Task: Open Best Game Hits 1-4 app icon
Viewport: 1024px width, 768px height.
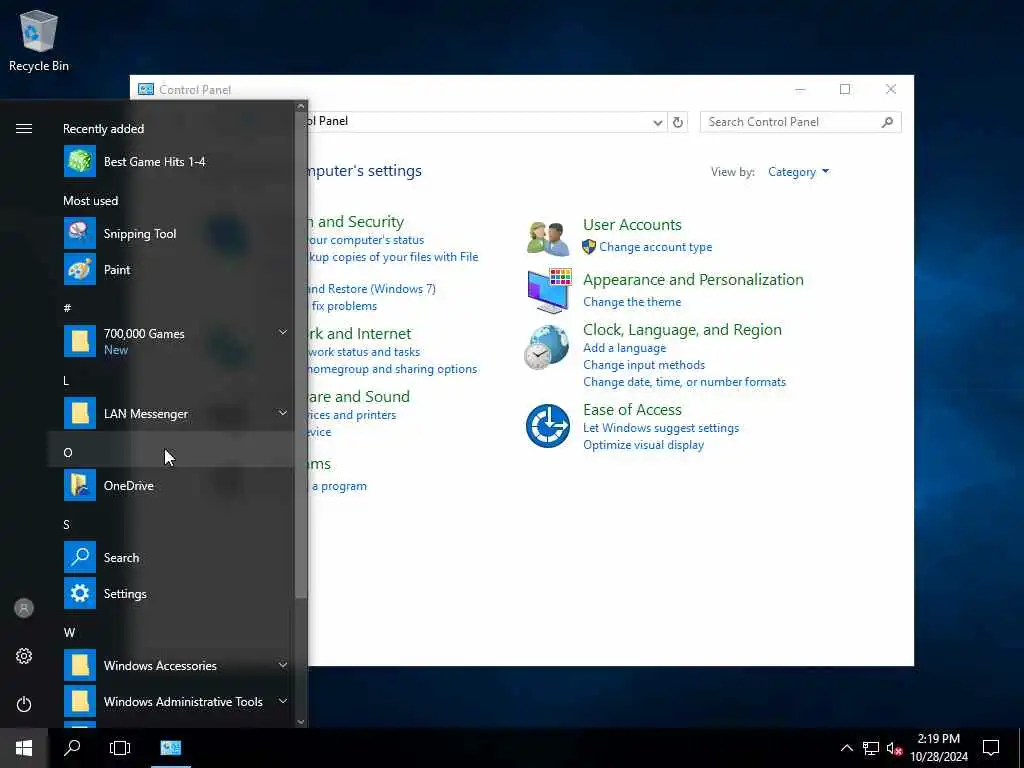Action: [x=80, y=161]
